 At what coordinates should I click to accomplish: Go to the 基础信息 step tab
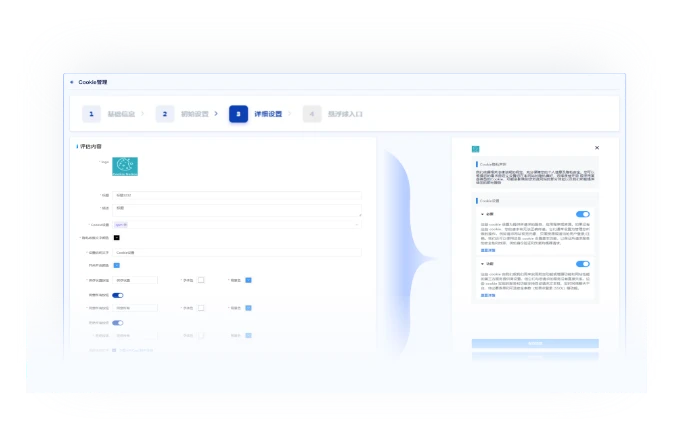pyautogui.click(x=121, y=114)
